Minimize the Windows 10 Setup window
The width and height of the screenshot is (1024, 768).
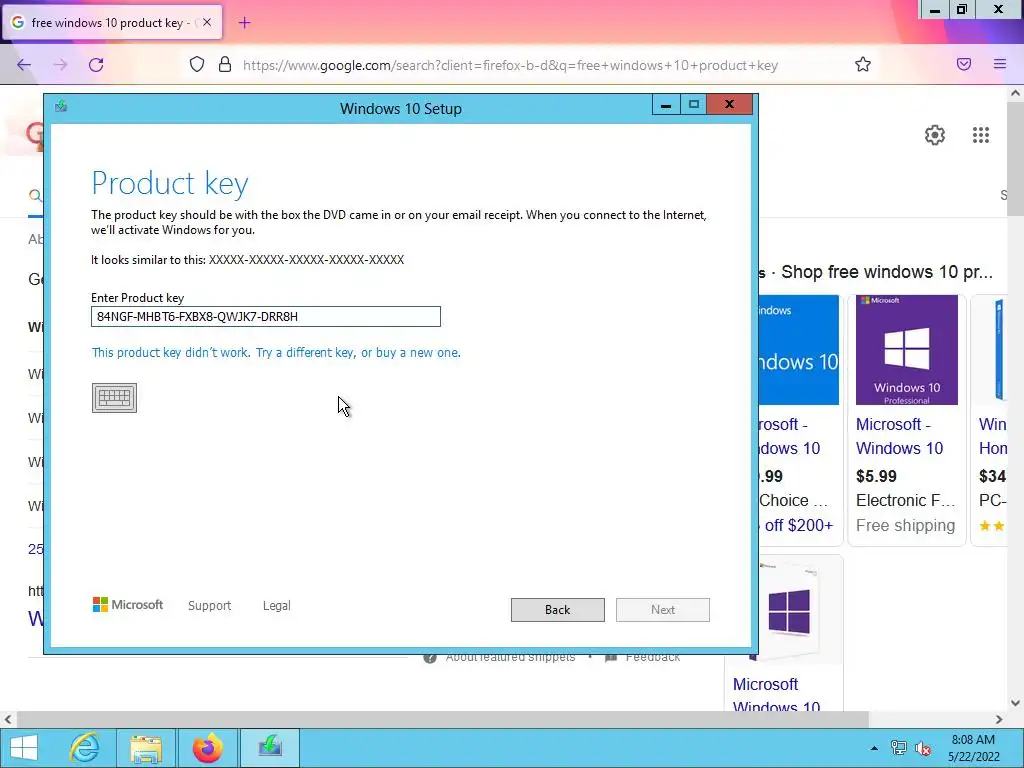click(x=666, y=104)
